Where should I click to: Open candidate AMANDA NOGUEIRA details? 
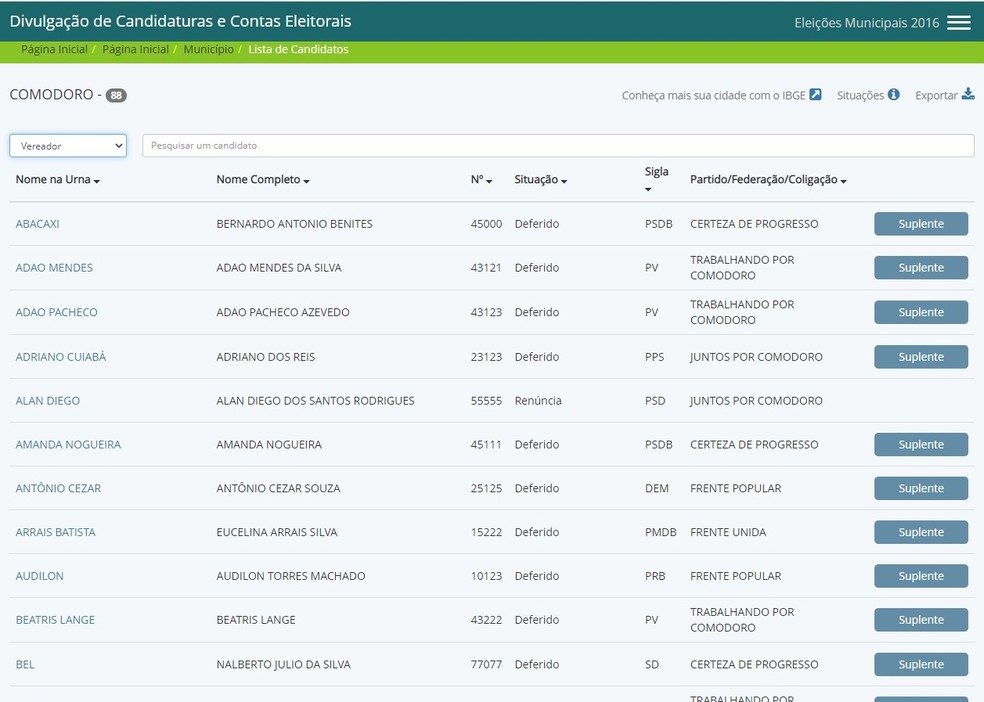coord(68,444)
